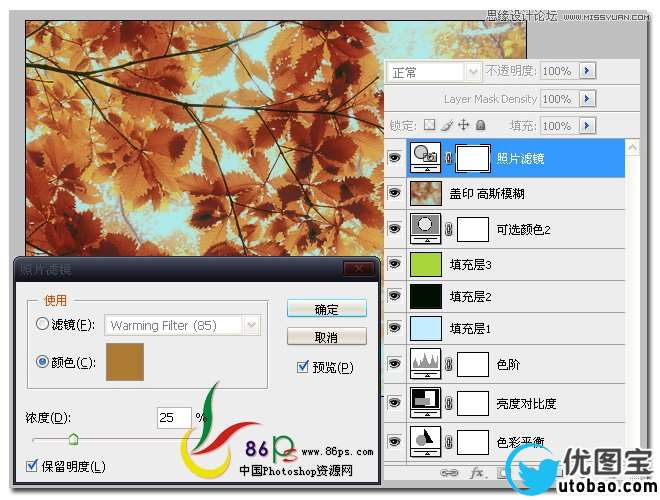660x500 pixels.
Task: Click the layers panel scroll up arrow
Action: pos(632,147)
